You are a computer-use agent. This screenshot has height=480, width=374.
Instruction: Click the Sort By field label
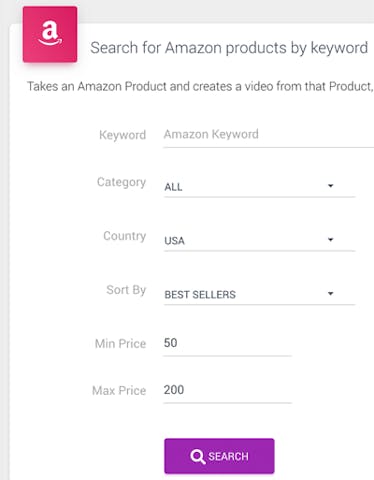tap(126, 290)
